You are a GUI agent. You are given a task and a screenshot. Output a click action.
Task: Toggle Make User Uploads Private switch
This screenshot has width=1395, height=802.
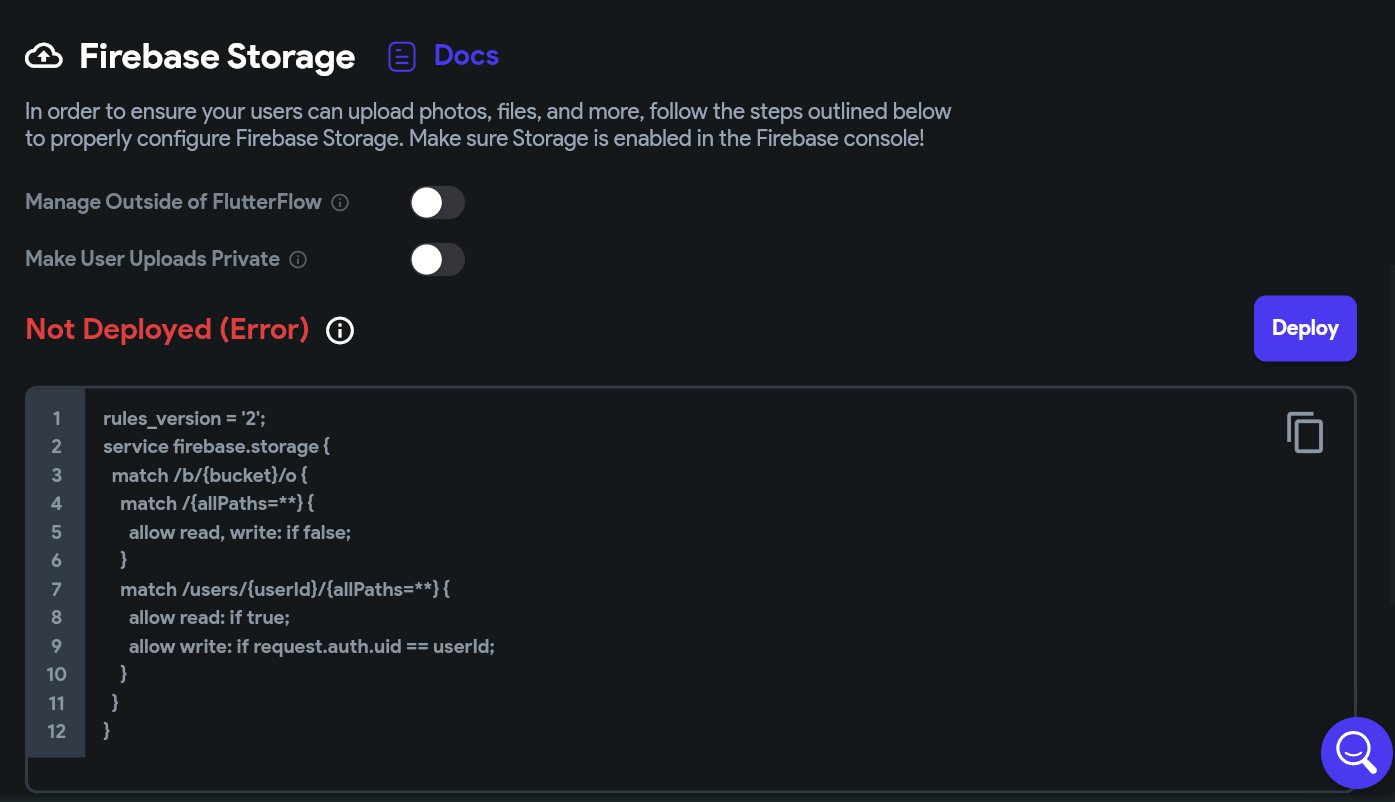click(437, 260)
